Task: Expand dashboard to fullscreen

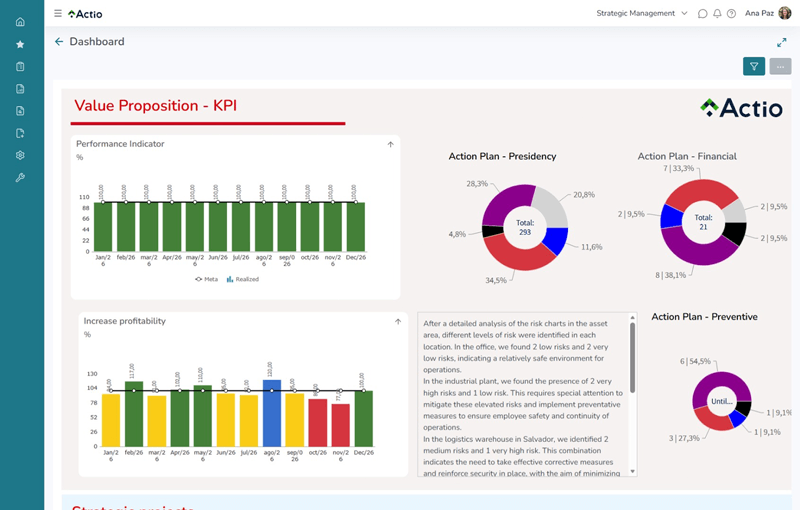Action: coord(782,42)
